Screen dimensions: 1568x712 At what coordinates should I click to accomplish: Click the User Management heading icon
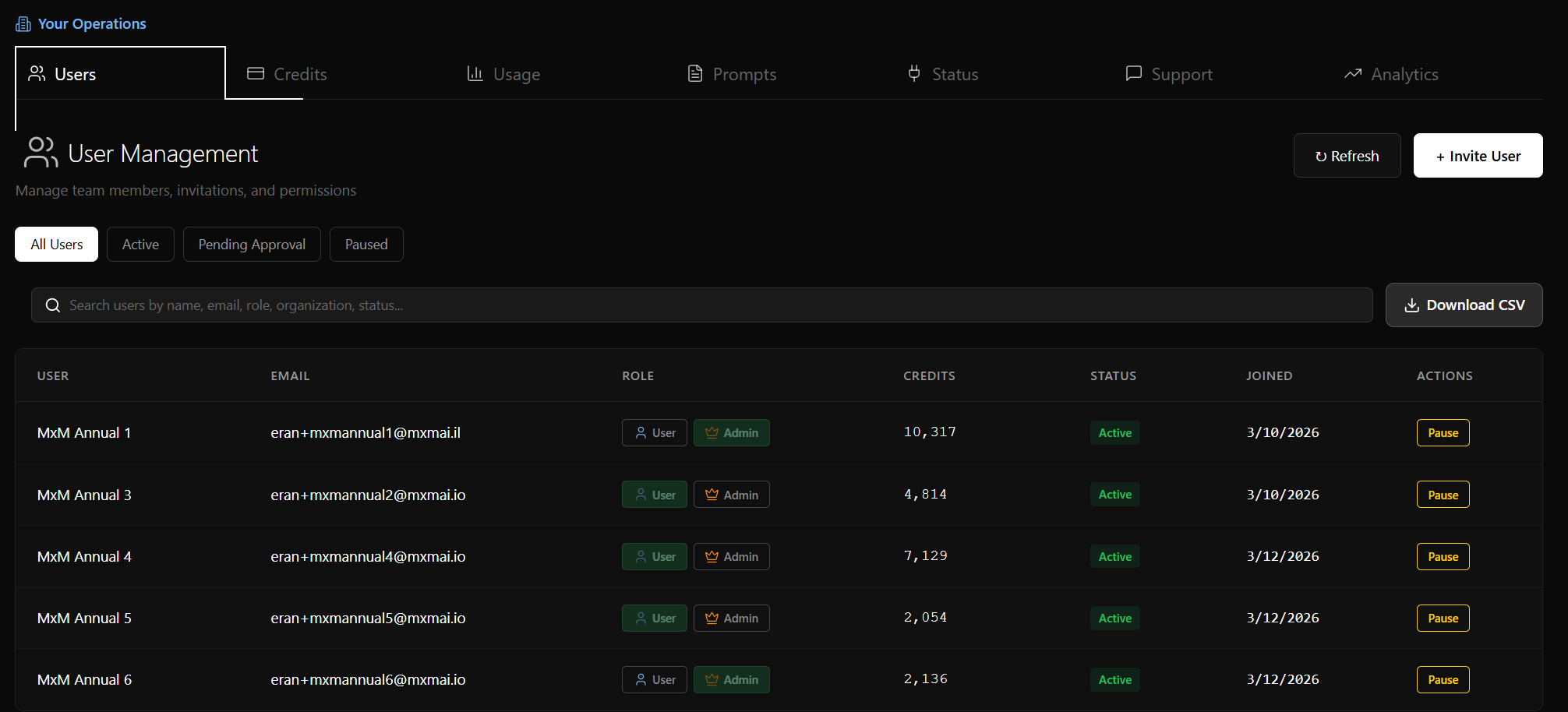click(41, 153)
